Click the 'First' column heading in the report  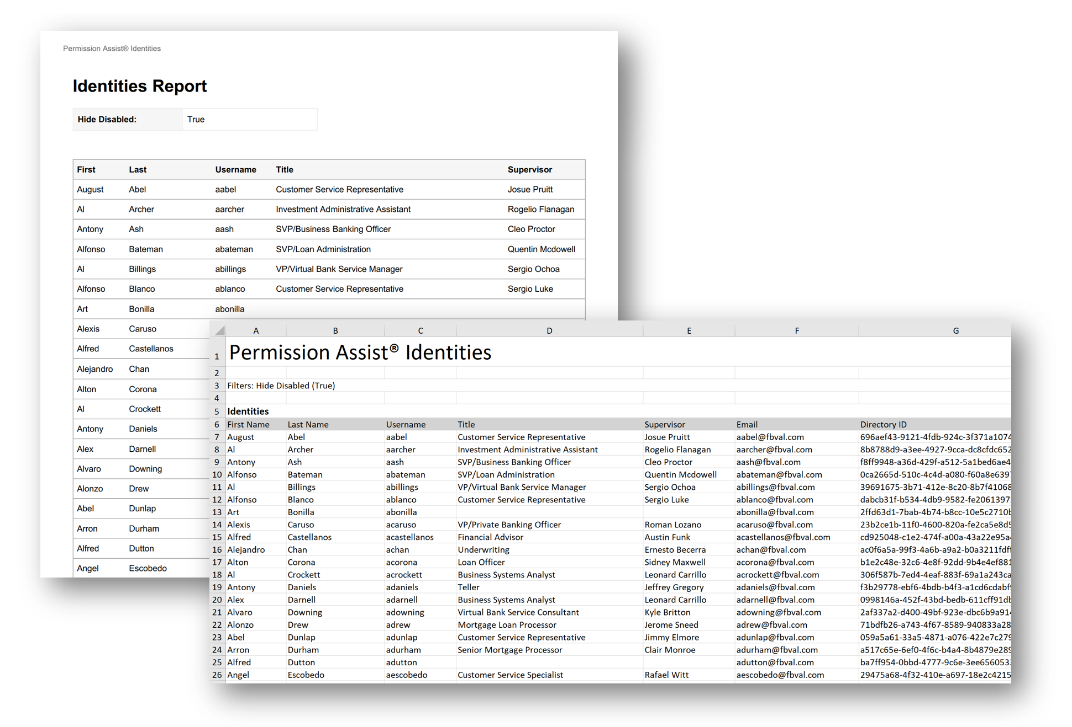86,170
